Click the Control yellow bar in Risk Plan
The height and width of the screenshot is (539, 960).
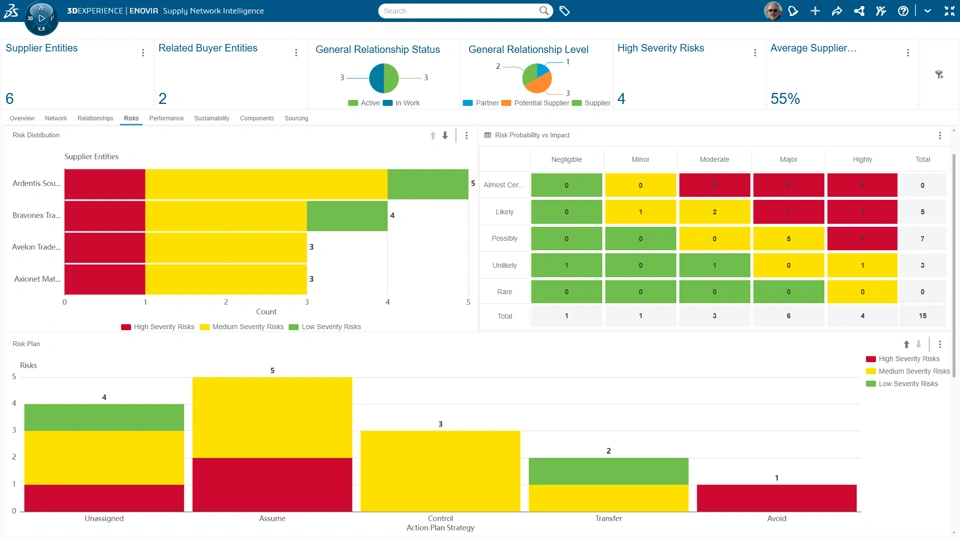pyautogui.click(x=440, y=471)
